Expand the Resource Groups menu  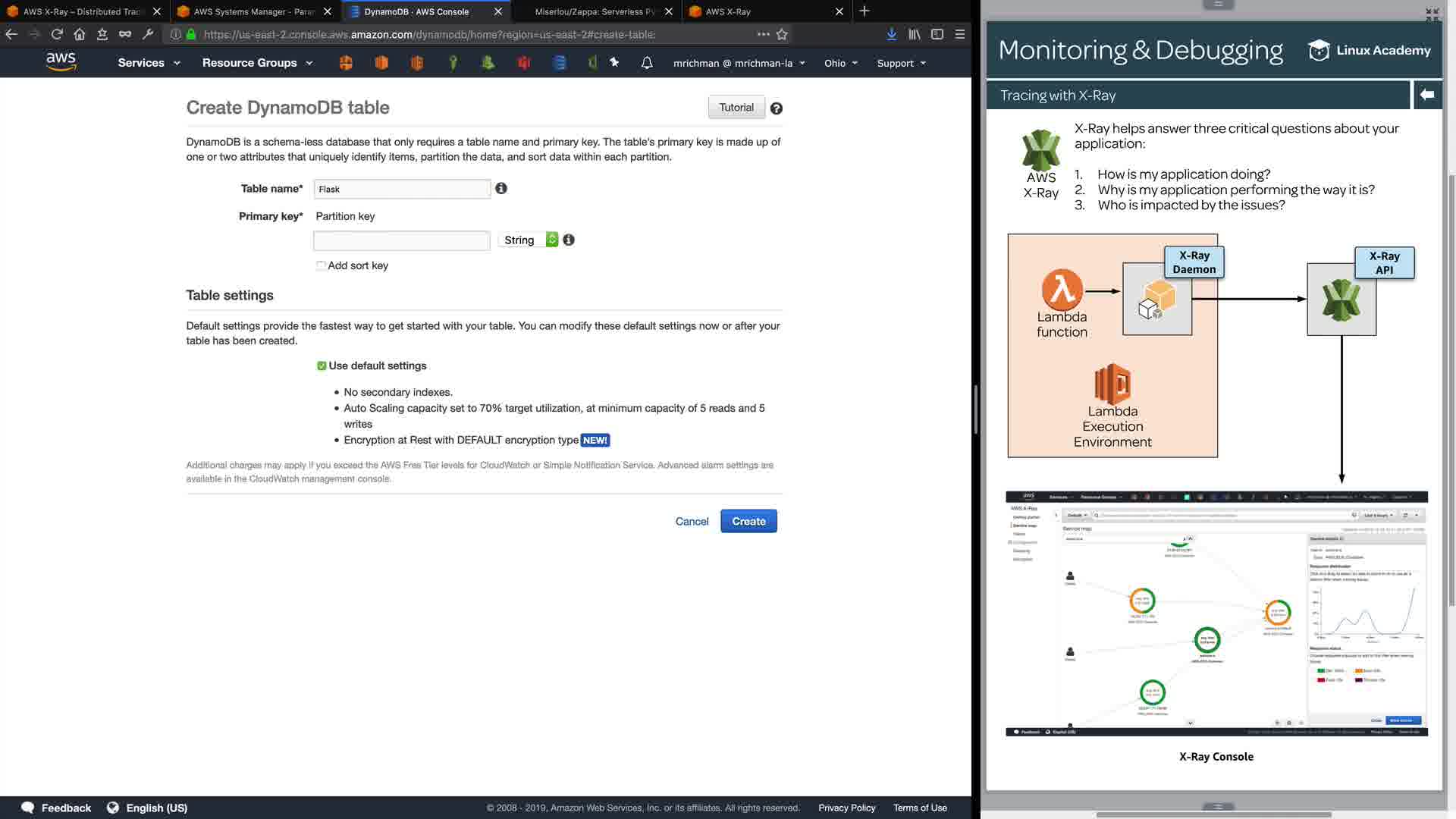click(257, 63)
